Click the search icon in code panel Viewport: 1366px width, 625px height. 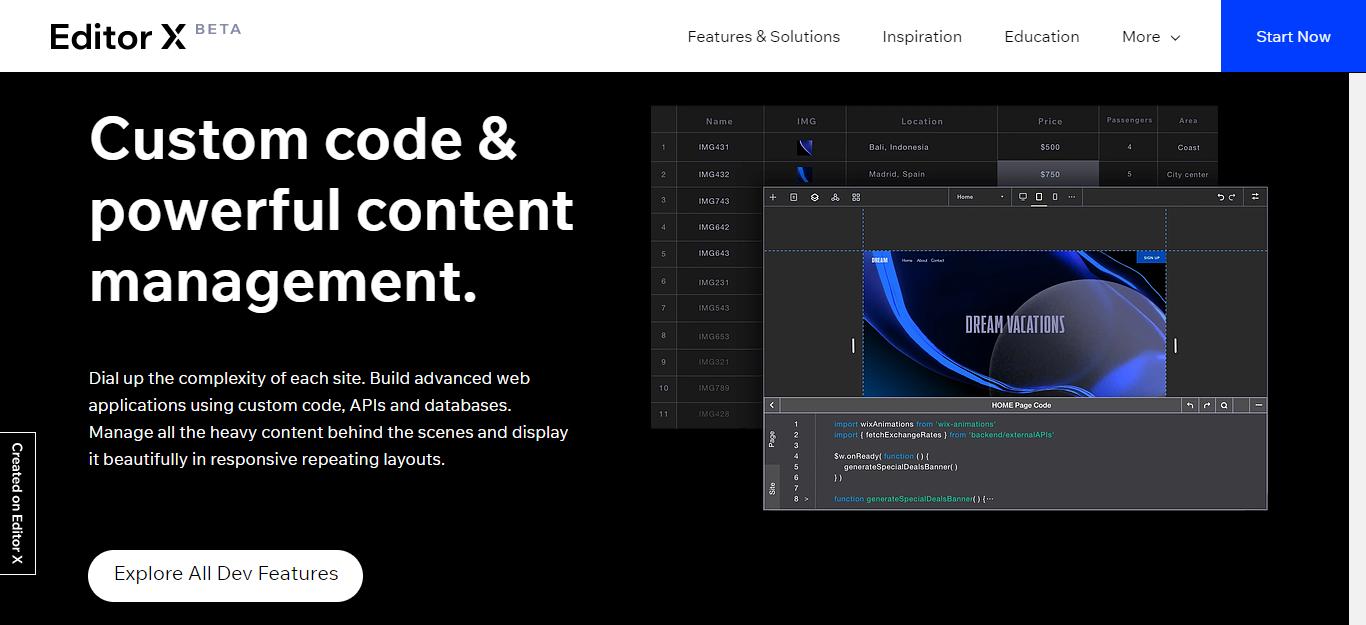(x=1224, y=405)
